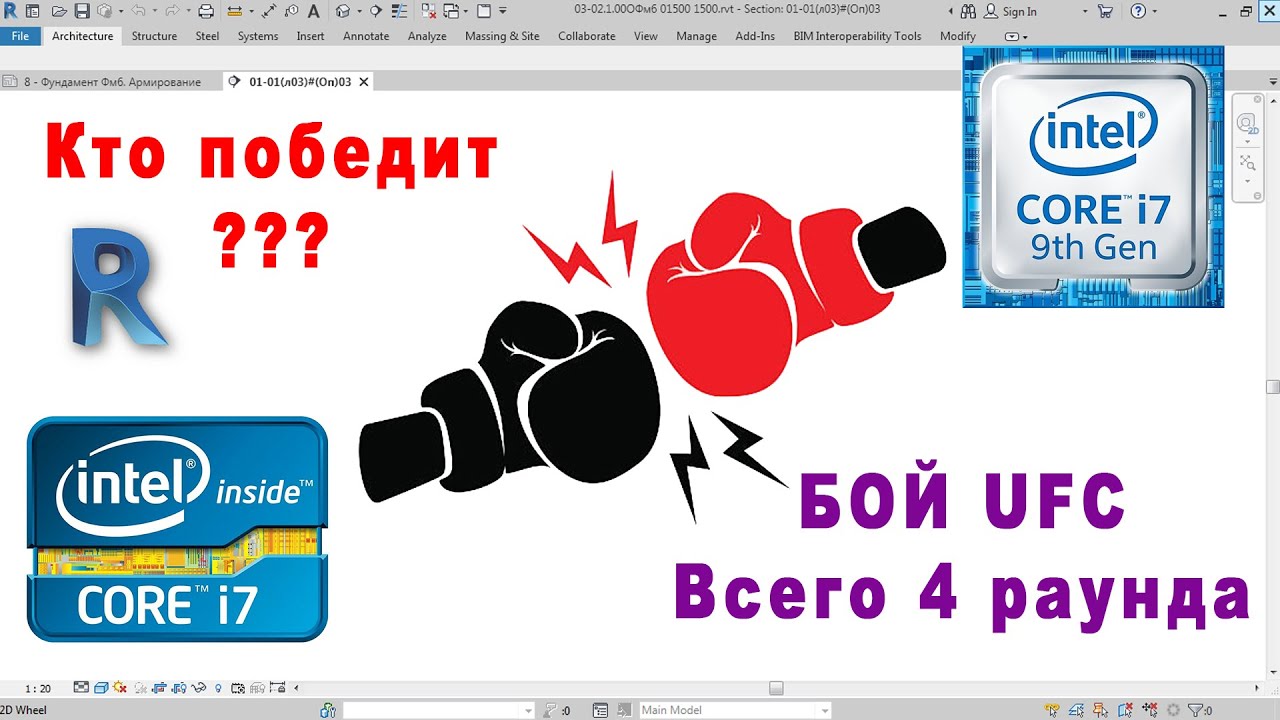Open the File tab
The height and width of the screenshot is (720, 1280).
[x=20, y=36]
